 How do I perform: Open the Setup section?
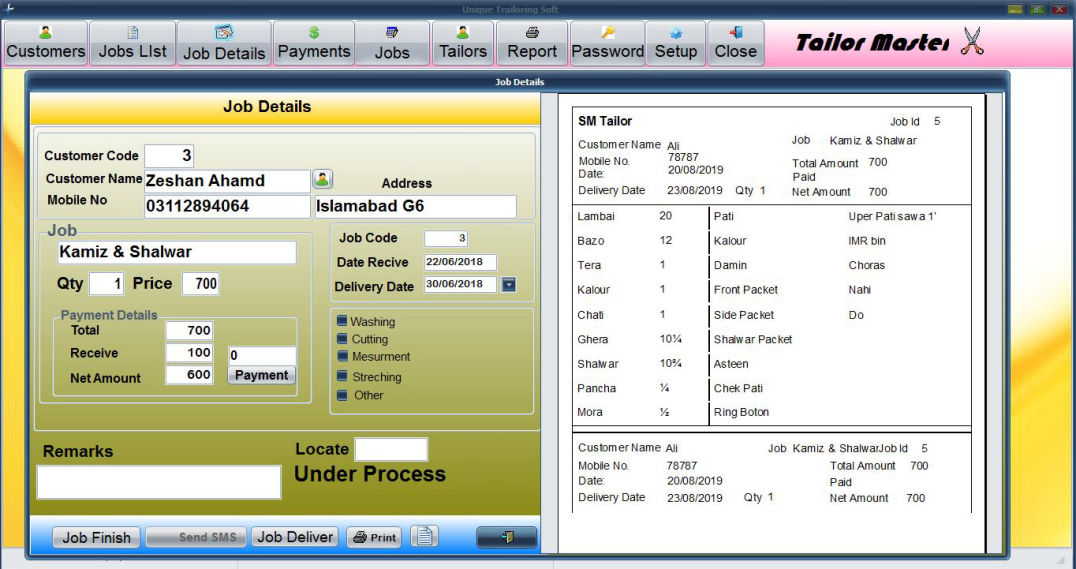point(676,43)
